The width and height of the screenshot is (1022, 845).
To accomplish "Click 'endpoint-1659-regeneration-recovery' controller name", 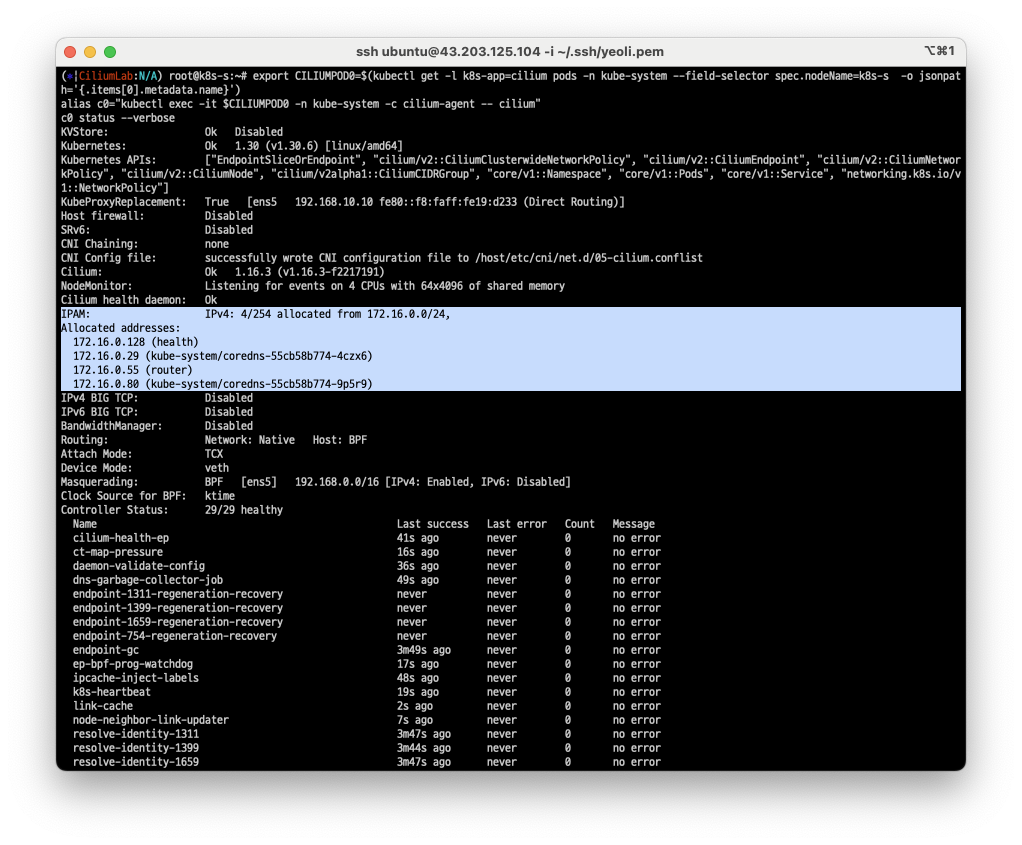I will [x=177, y=623].
